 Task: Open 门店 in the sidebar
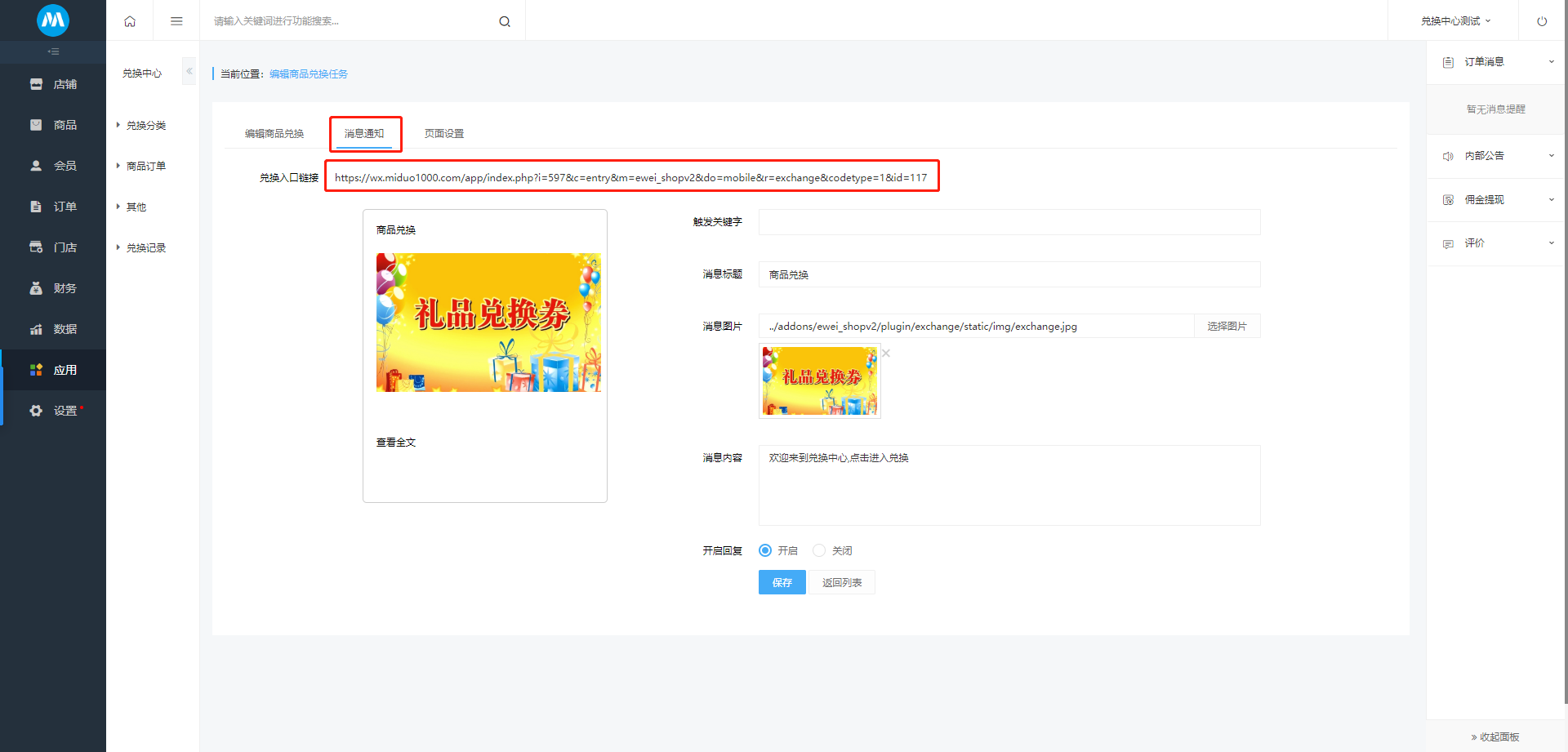point(53,247)
